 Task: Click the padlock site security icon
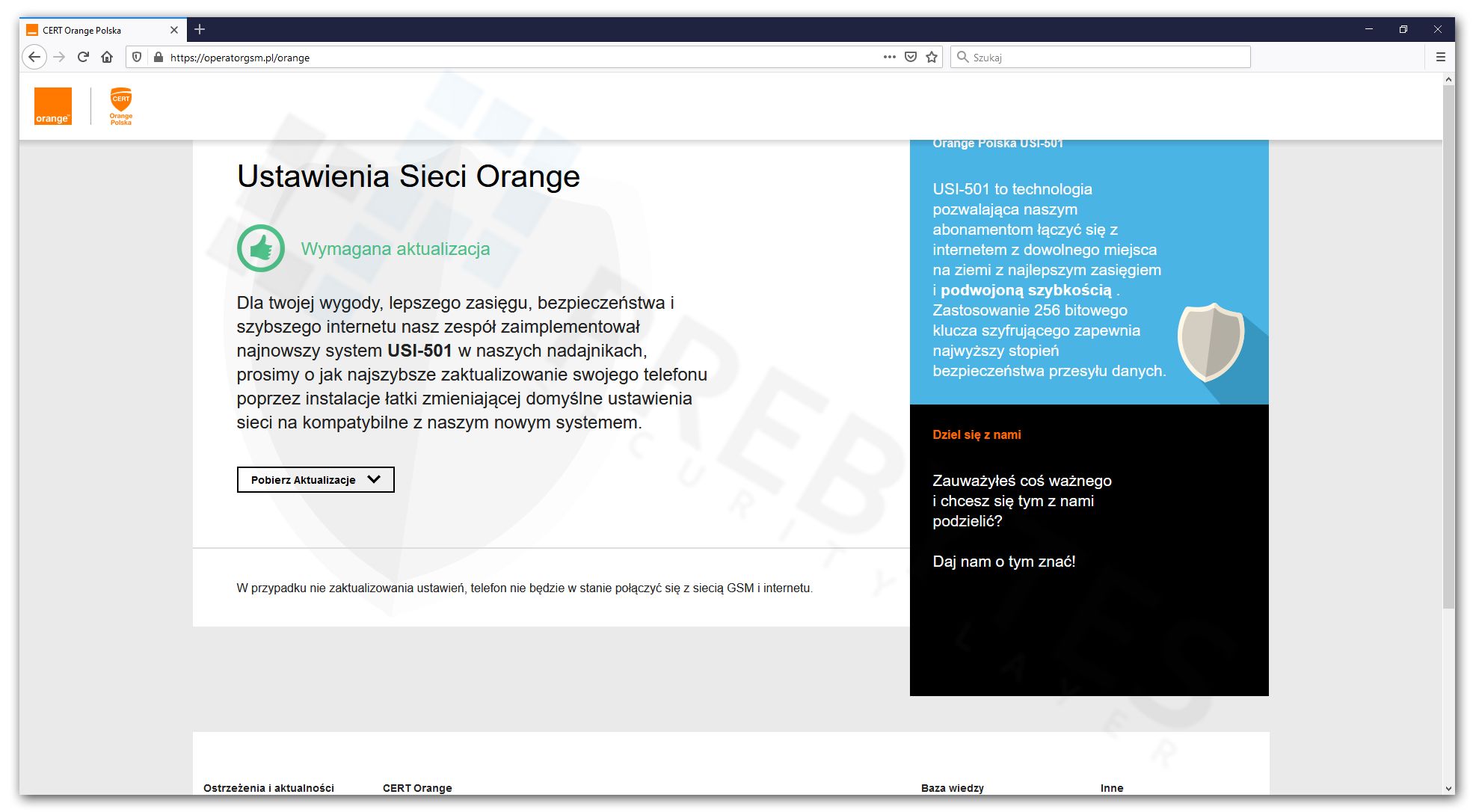click(x=158, y=57)
